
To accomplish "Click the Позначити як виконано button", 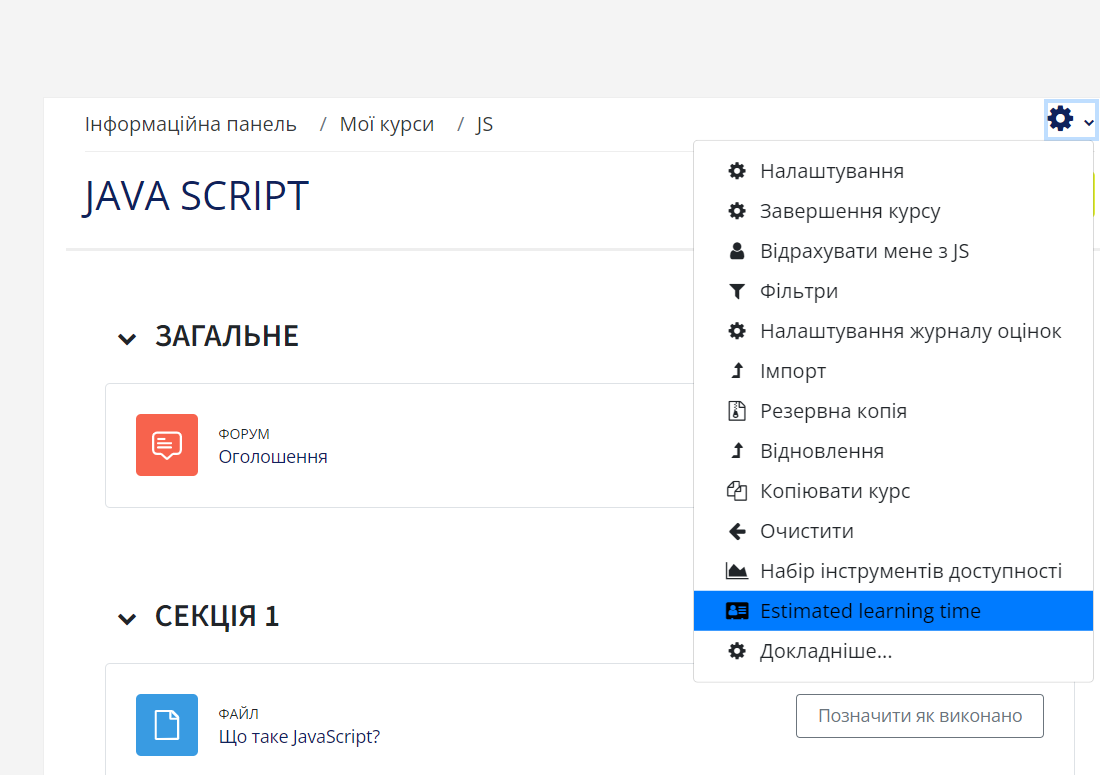I will pyautogui.click(x=919, y=715).
